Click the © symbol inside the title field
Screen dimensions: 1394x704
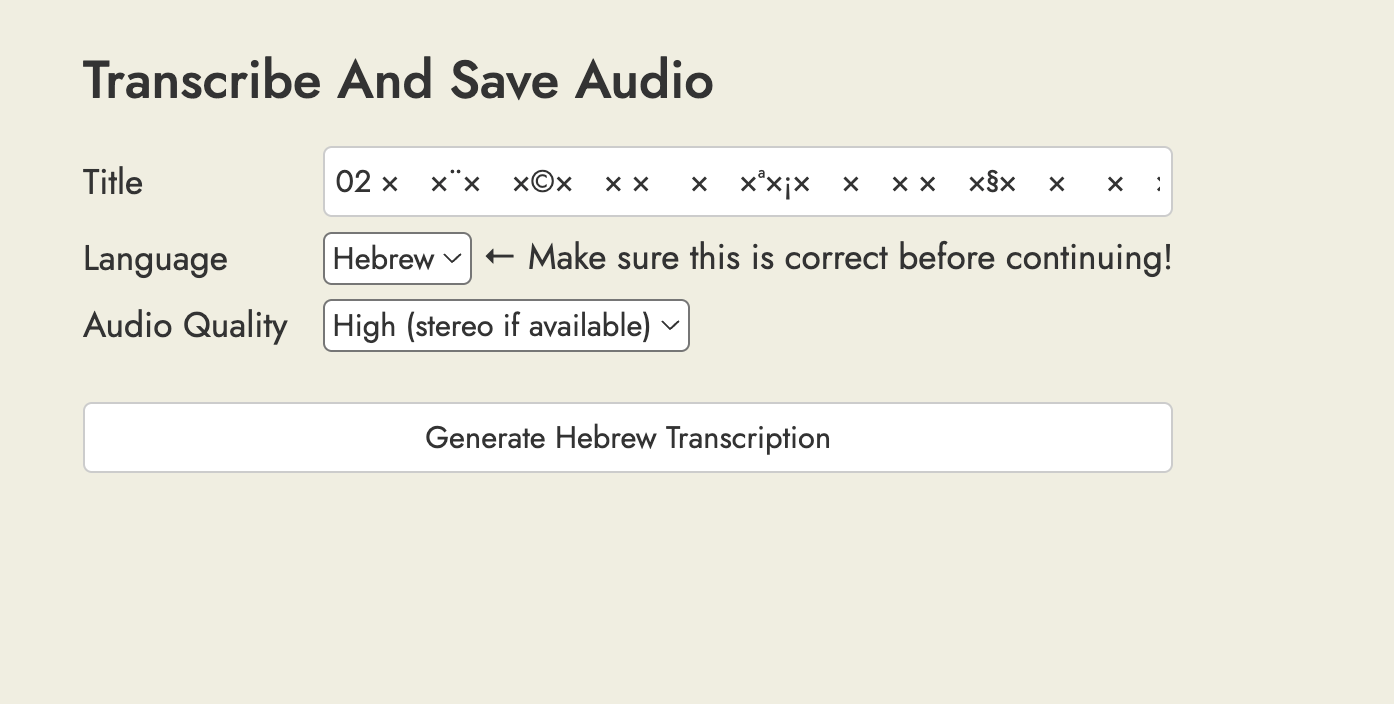click(x=541, y=184)
